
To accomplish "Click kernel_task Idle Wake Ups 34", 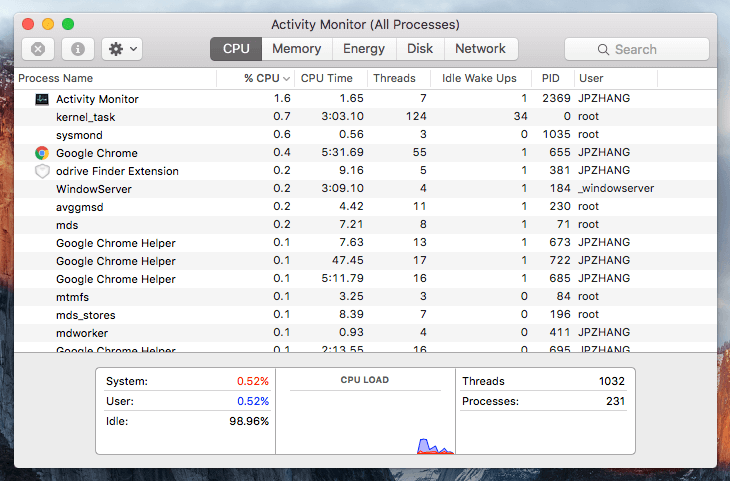I will [x=520, y=116].
